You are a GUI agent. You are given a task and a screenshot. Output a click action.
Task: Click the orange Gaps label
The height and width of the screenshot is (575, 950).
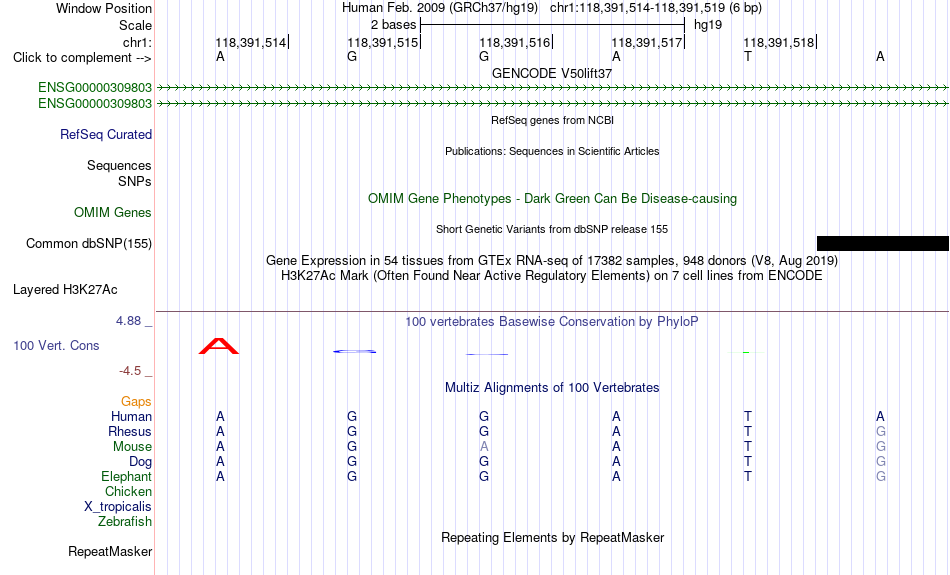pyautogui.click(x=136, y=402)
